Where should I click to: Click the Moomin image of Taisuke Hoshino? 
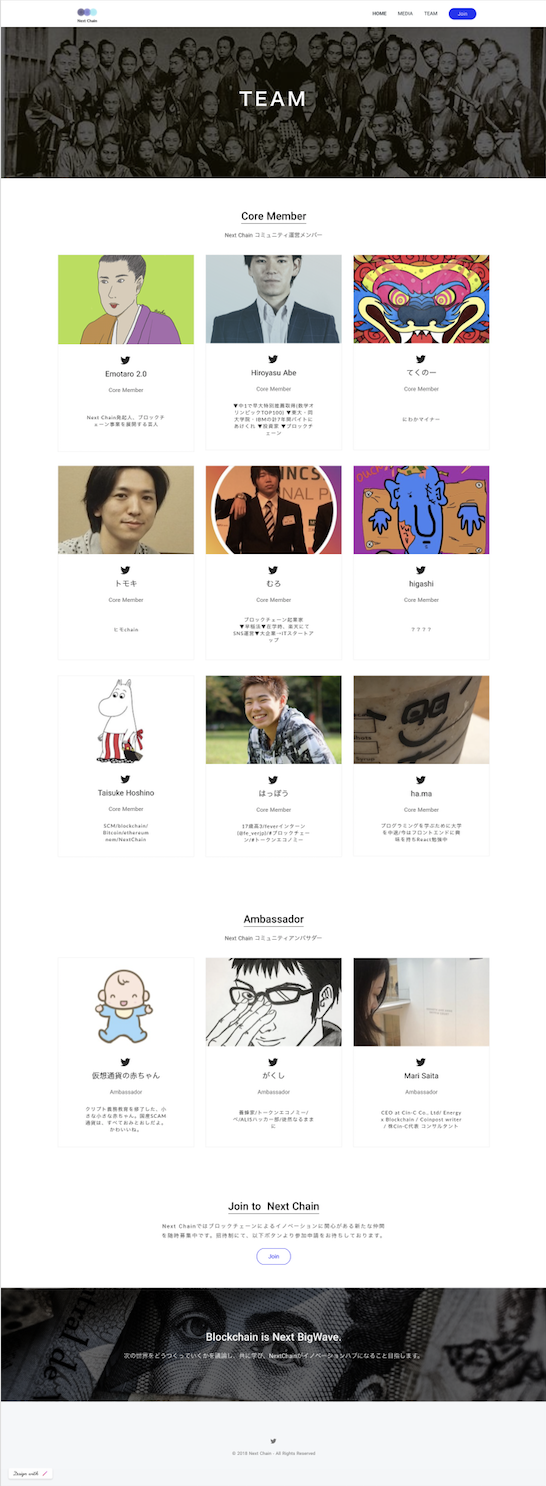coord(126,720)
